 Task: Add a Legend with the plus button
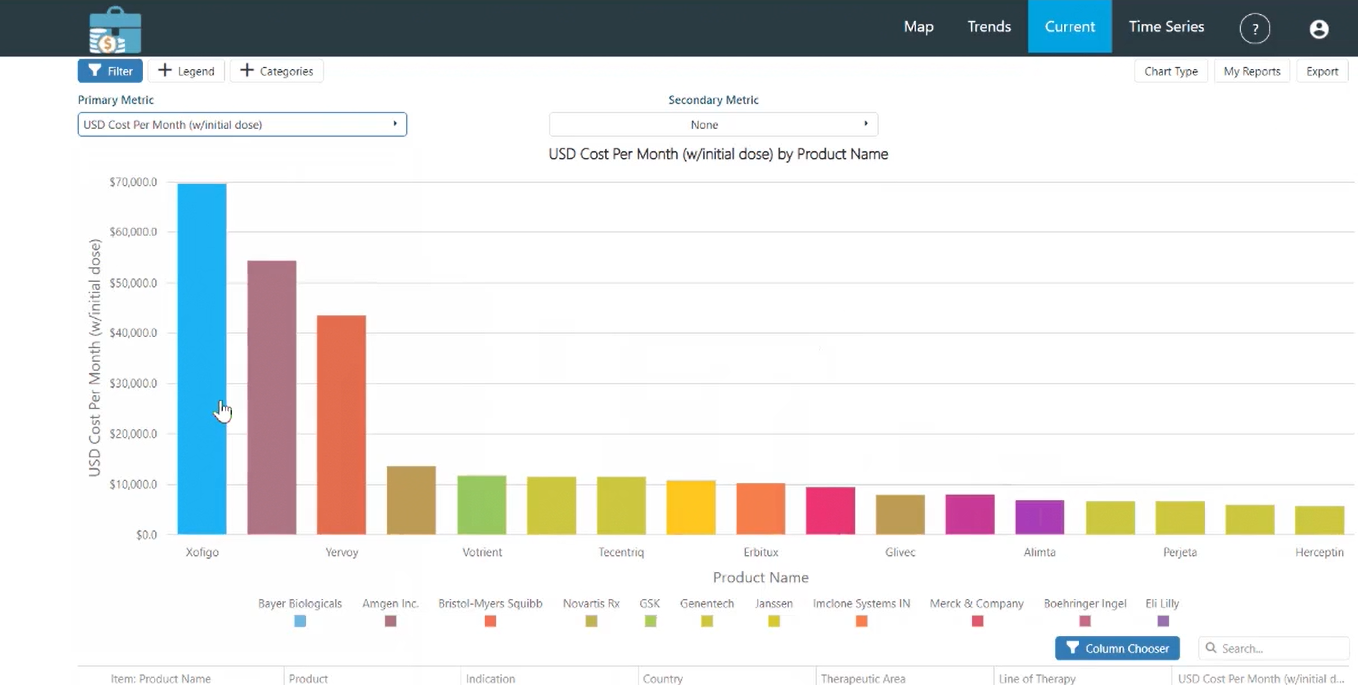click(x=186, y=71)
